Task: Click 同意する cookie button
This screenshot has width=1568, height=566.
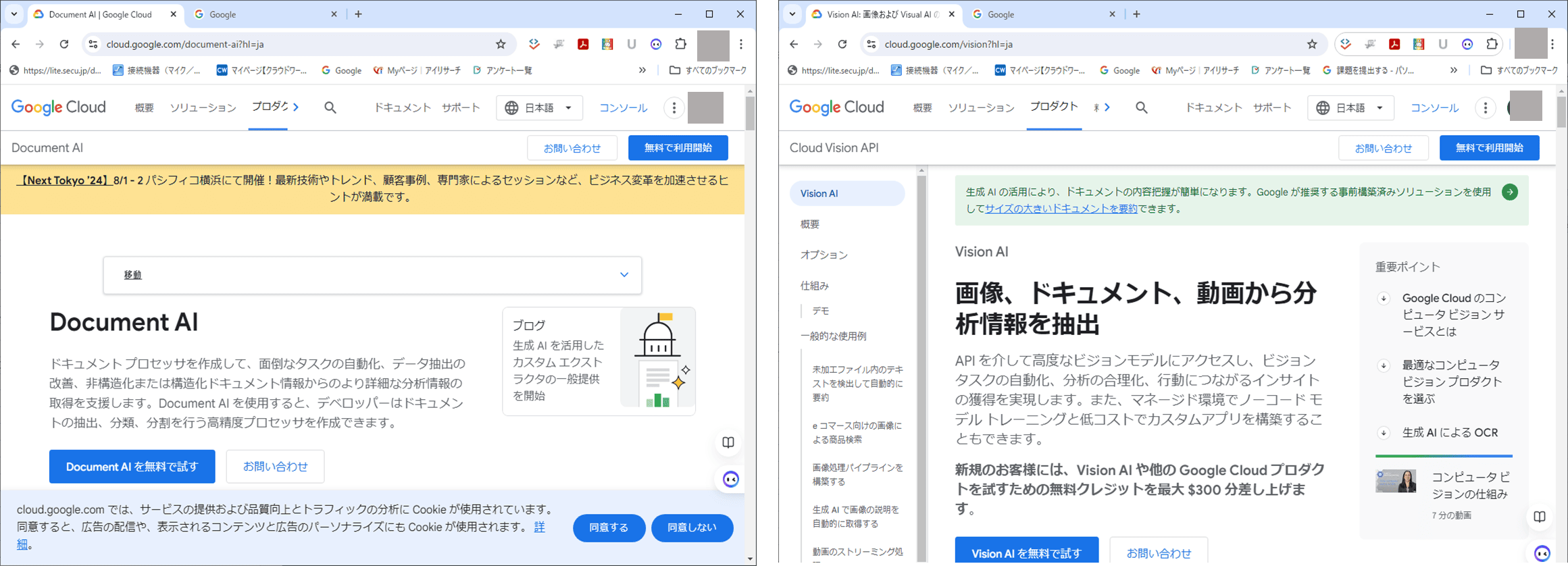Action: coord(609,528)
